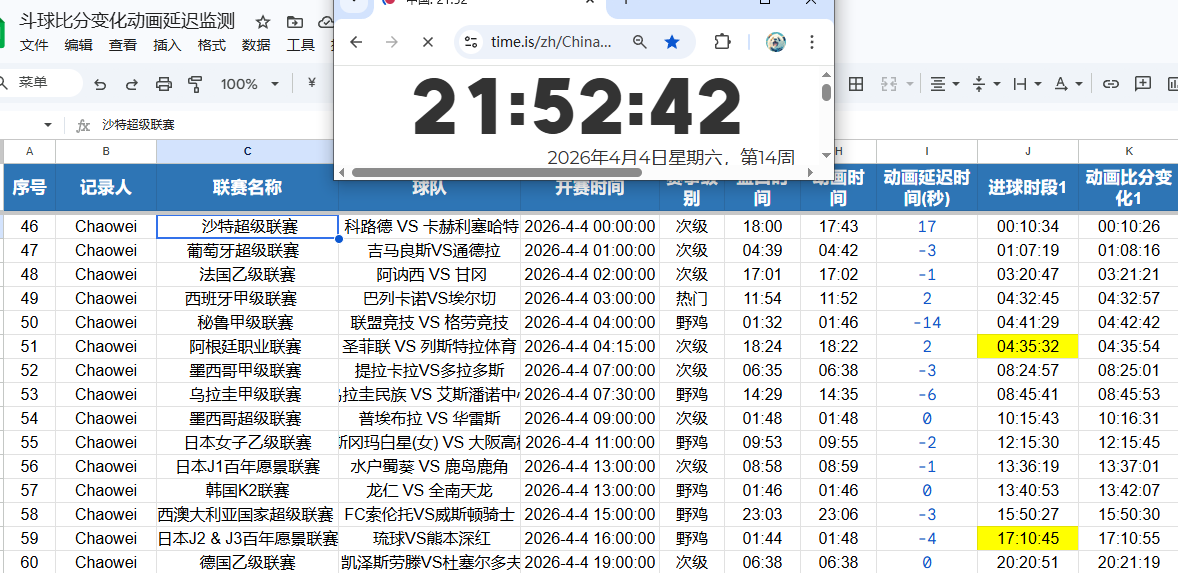Viewport: 1178px width, 573px height.
Task: Stop loading the time.is page
Action: 427,42
